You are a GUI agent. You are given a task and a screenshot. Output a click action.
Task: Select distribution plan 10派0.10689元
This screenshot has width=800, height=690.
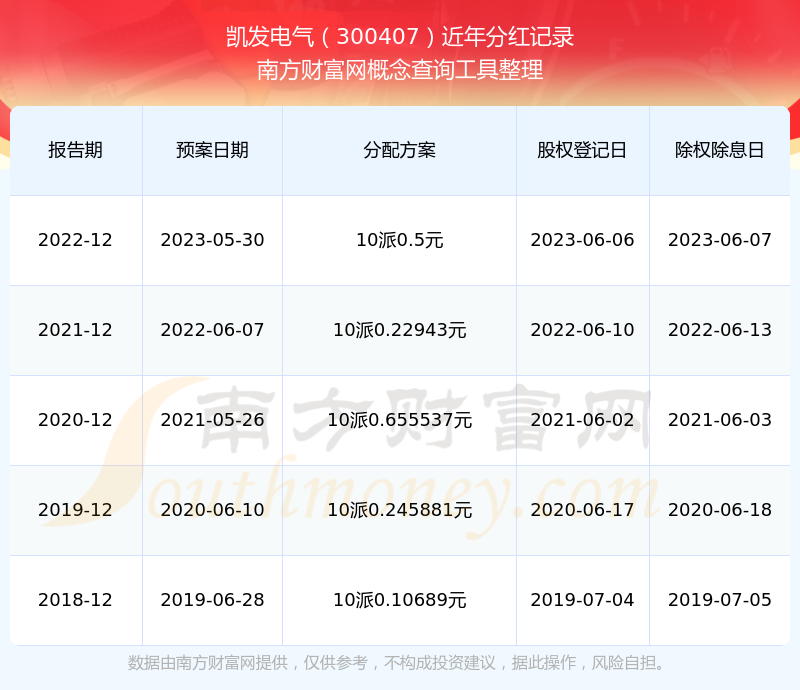pyautogui.click(x=399, y=600)
